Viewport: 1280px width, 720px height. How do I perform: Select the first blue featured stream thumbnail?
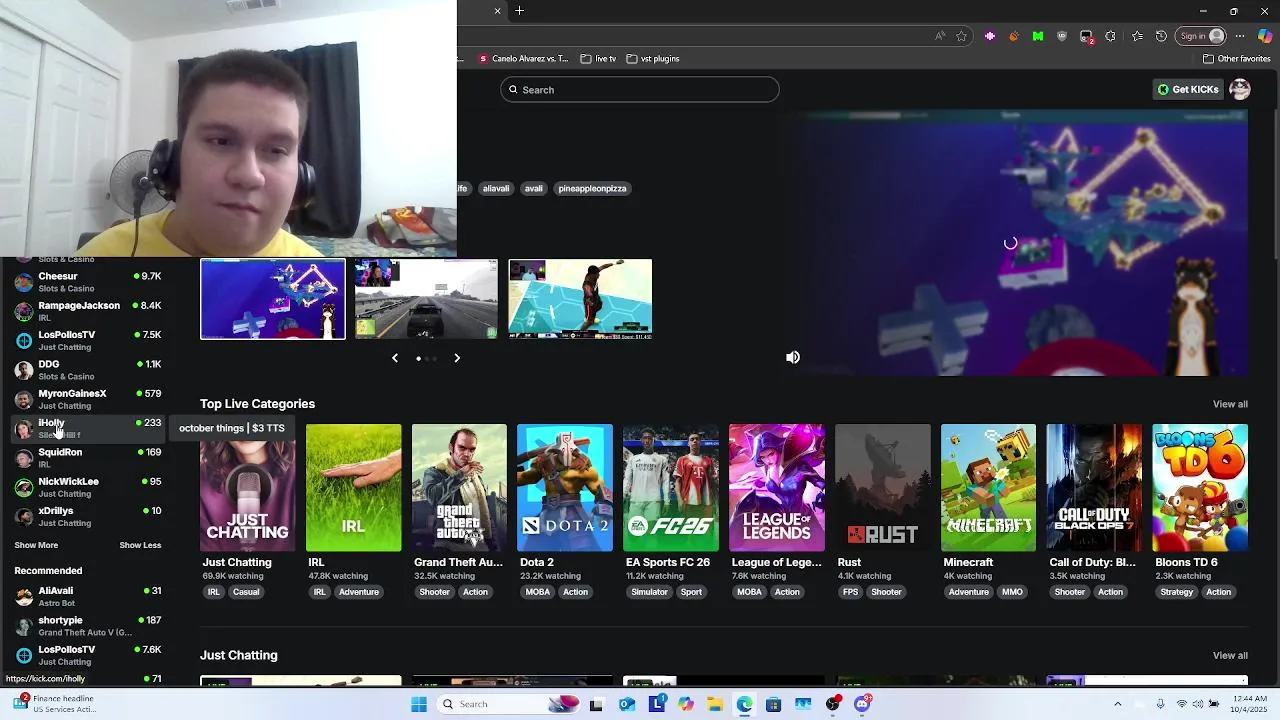[273, 299]
